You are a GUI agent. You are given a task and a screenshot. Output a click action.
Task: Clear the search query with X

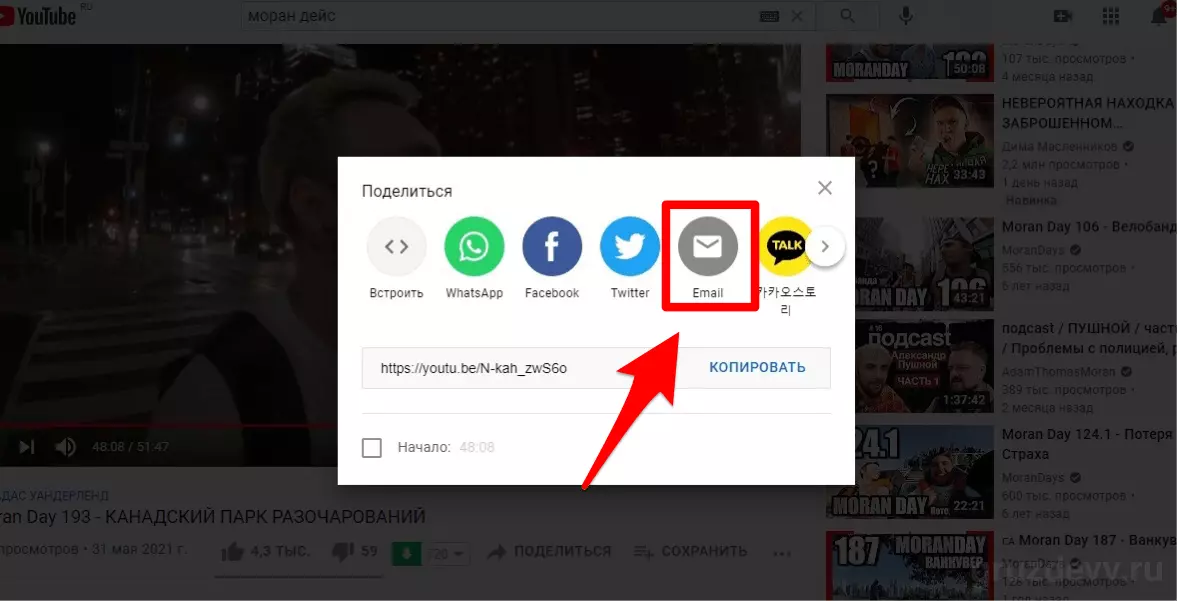(x=797, y=16)
